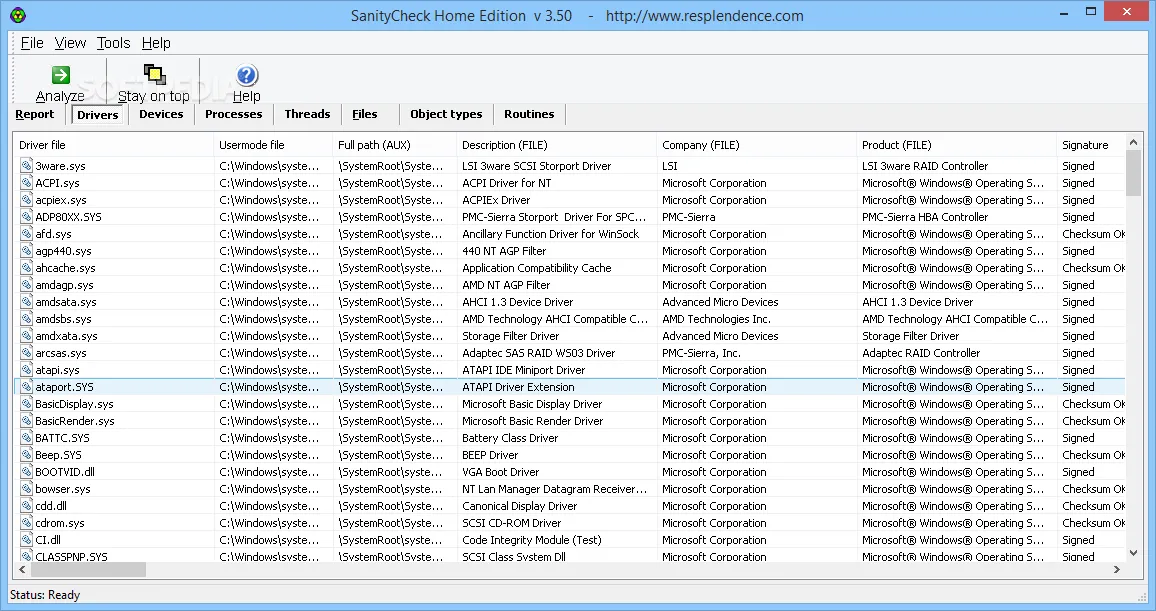Click the file icon beside Beep.SYS
Viewport: 1156px width, 611px height.
tap(27, 454)
